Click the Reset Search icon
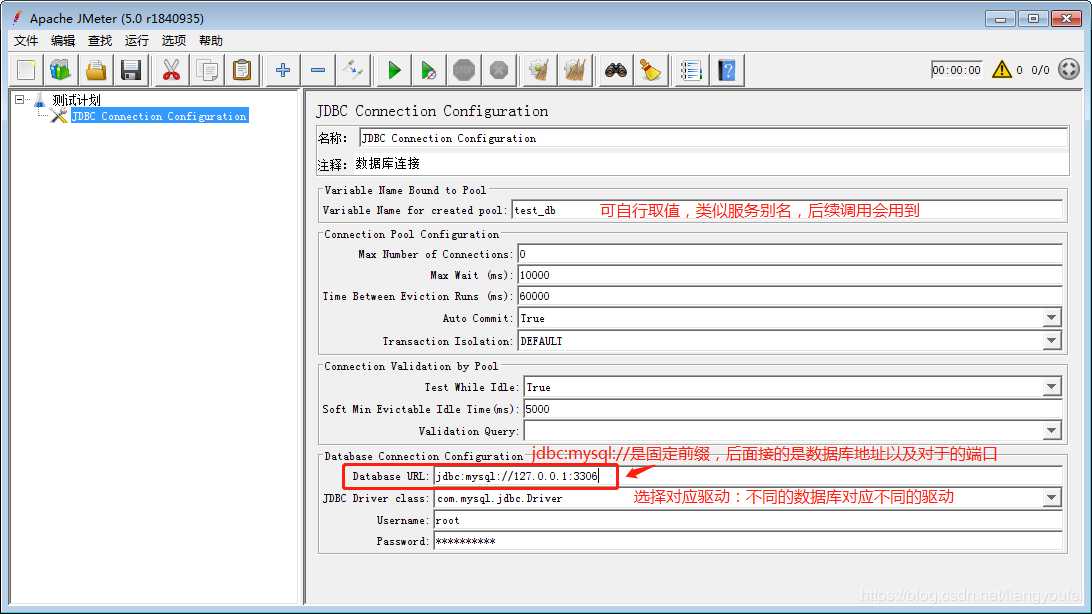The width and height of the screenshot is (1092, 614). [650, 70]
